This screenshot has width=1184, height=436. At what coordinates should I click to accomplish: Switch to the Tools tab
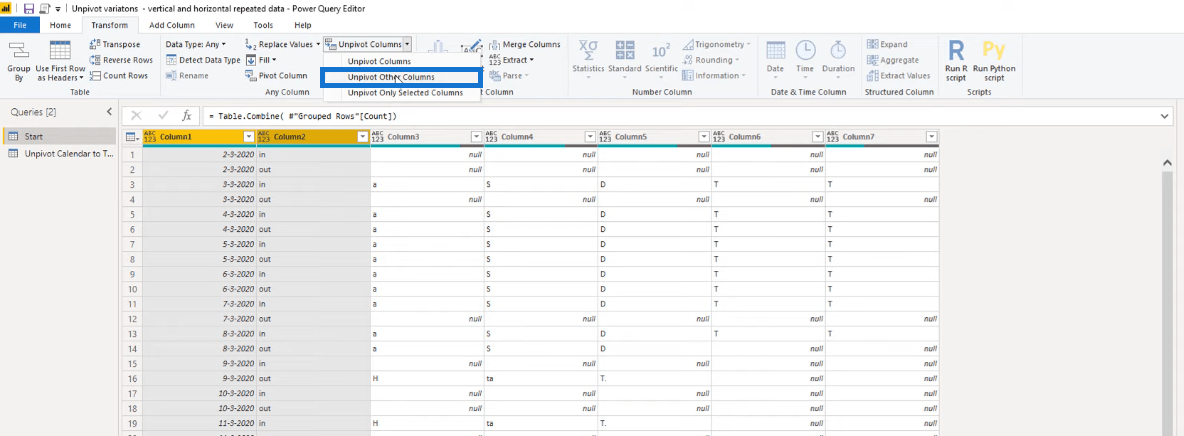point(264,25)
